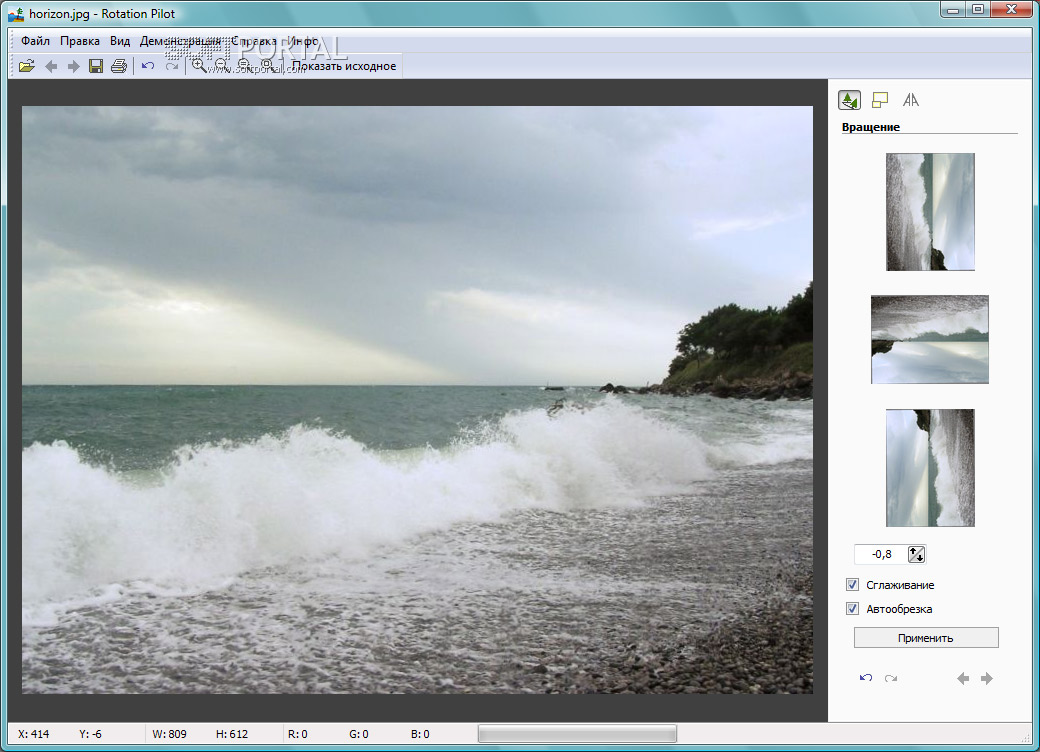
Task: Select the Flip mirror icon in side panel
Action: pos(911,100)
